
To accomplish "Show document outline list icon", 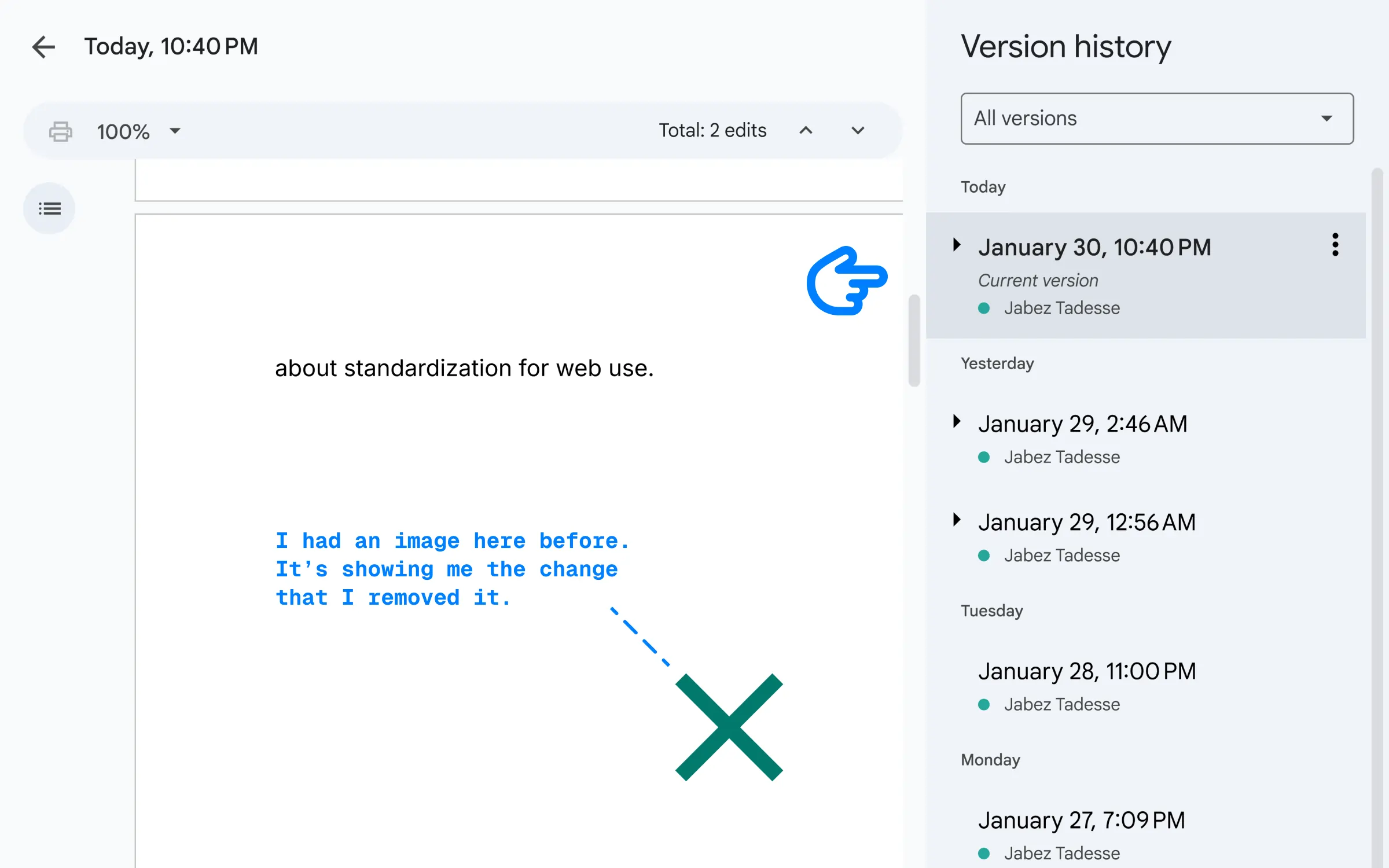I will pyautogui.click(x=49, y=208).
